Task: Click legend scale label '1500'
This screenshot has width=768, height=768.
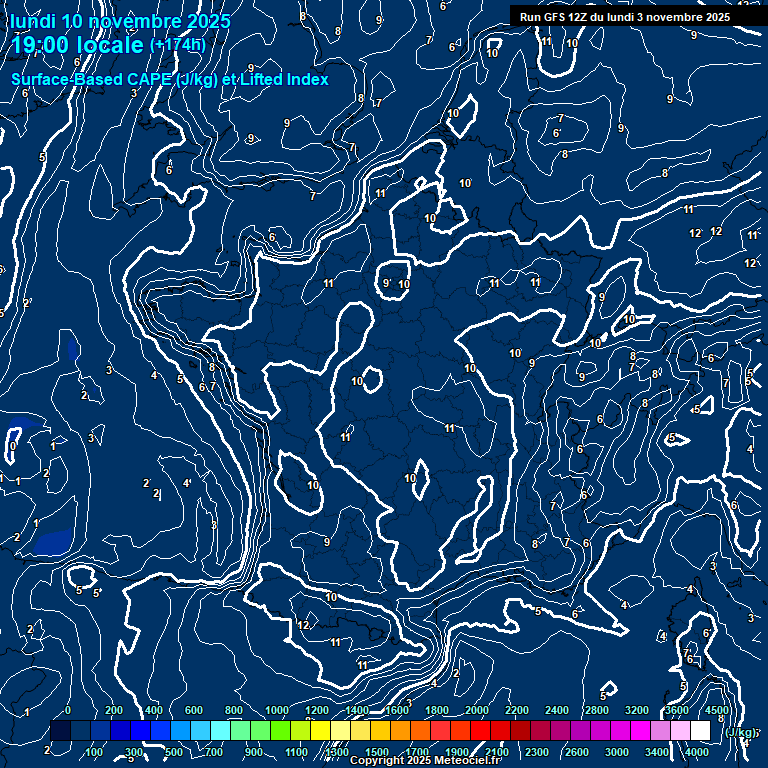Action: pos(377,752)
